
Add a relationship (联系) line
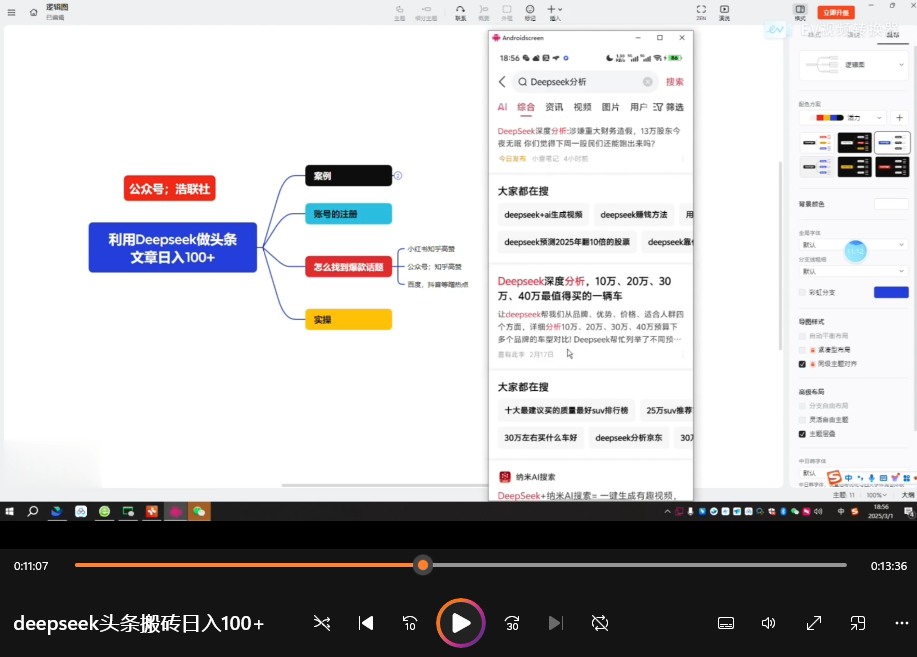point(460,12)
